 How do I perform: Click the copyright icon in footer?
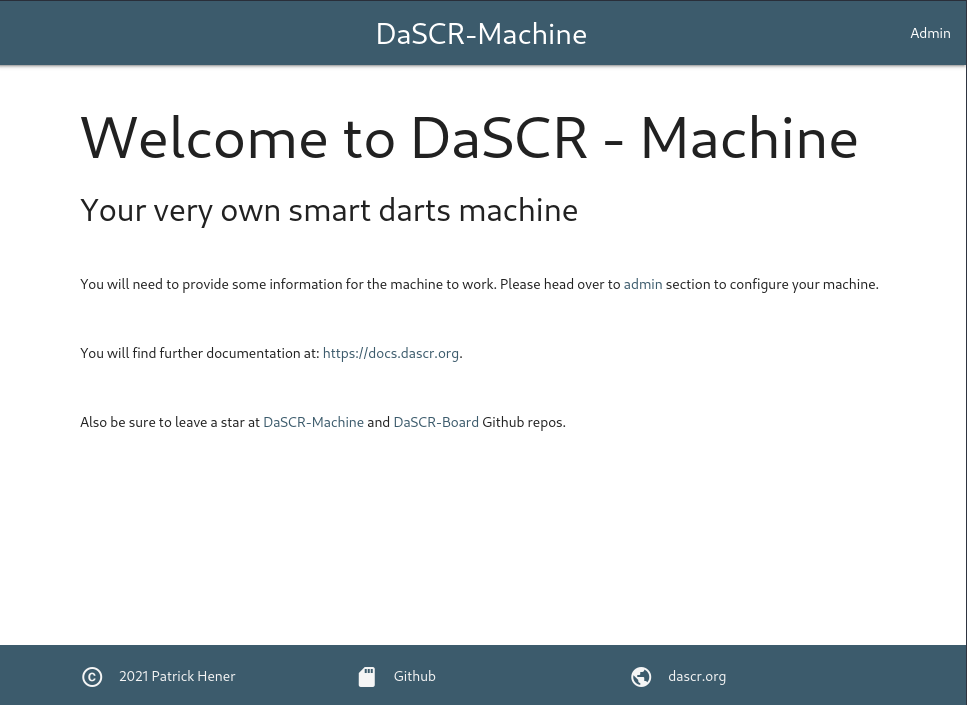click(92, 677)
